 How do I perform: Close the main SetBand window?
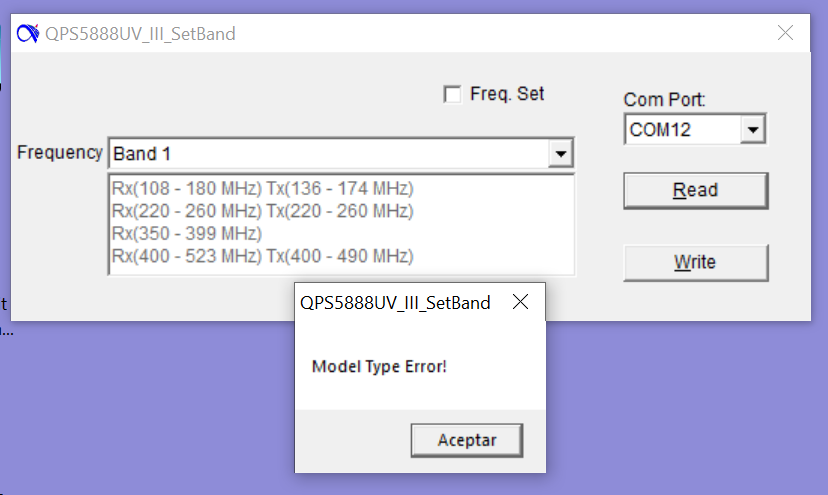coord(786,33)
